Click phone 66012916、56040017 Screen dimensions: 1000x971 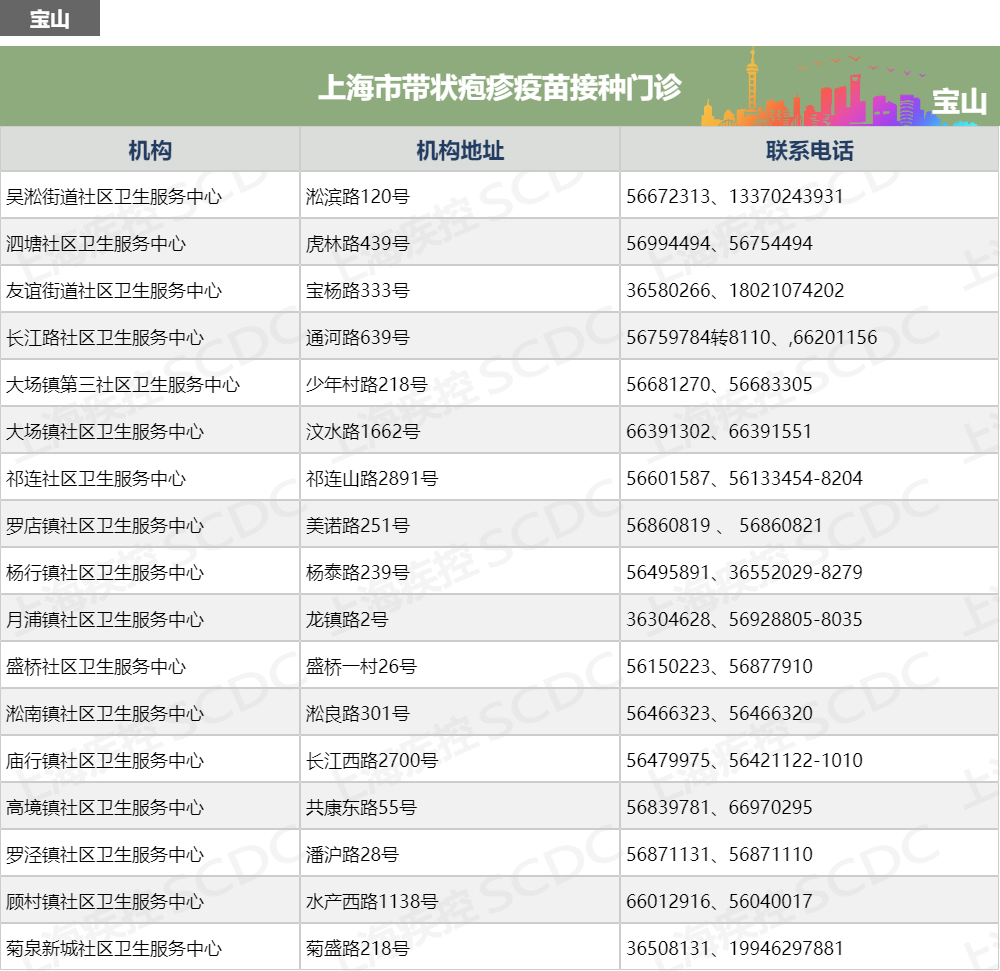point(719,902)
